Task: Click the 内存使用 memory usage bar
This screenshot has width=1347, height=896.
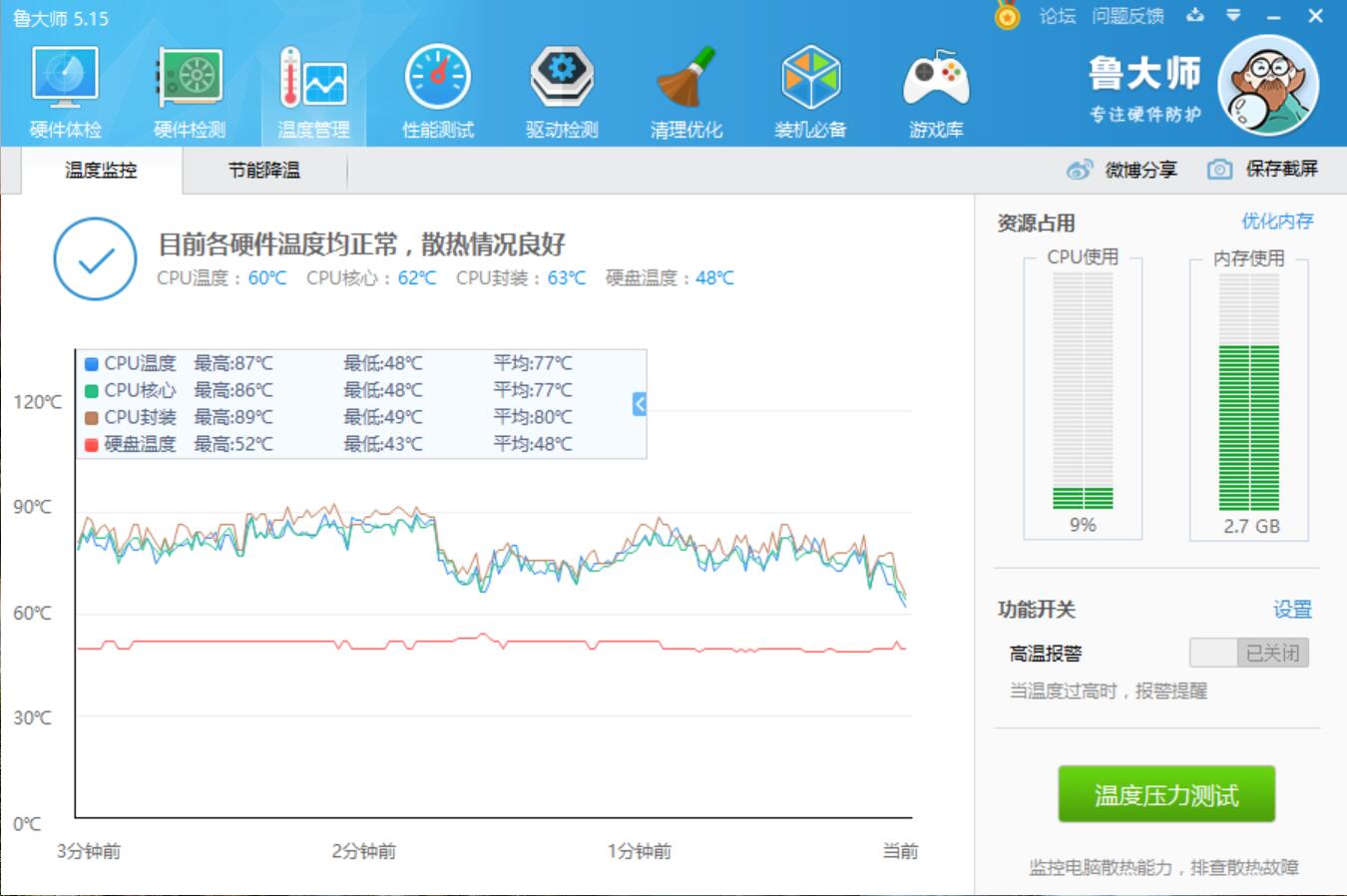Action: coord(1249,391)
